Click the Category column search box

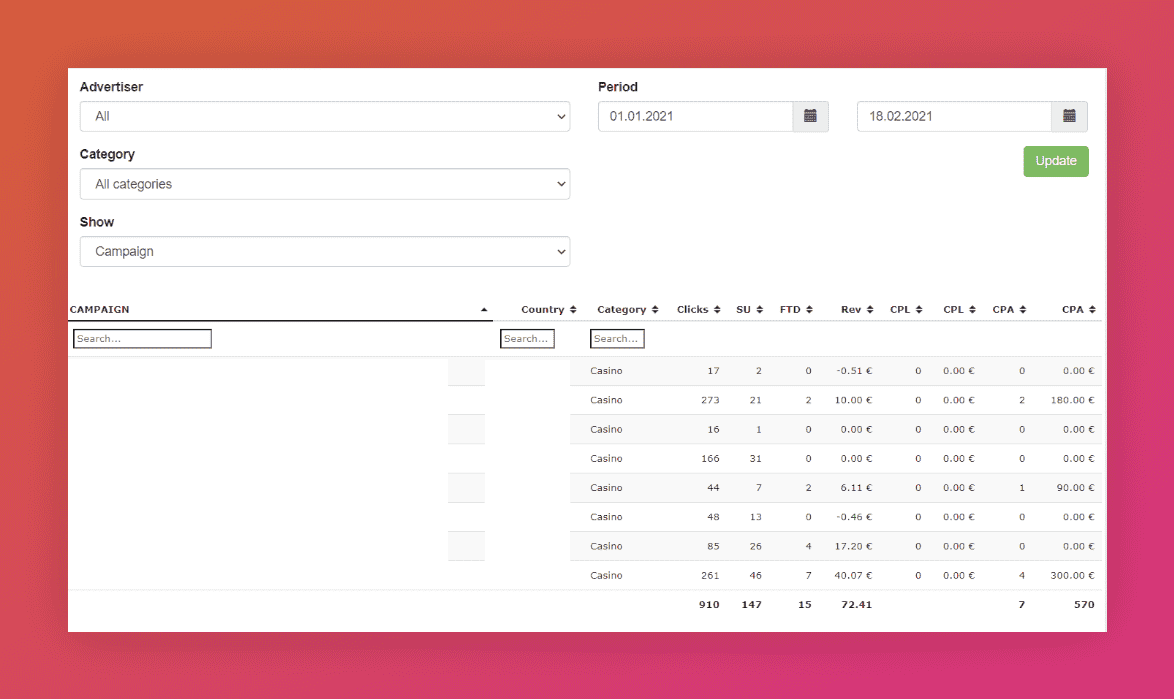(x=617, y=339)
